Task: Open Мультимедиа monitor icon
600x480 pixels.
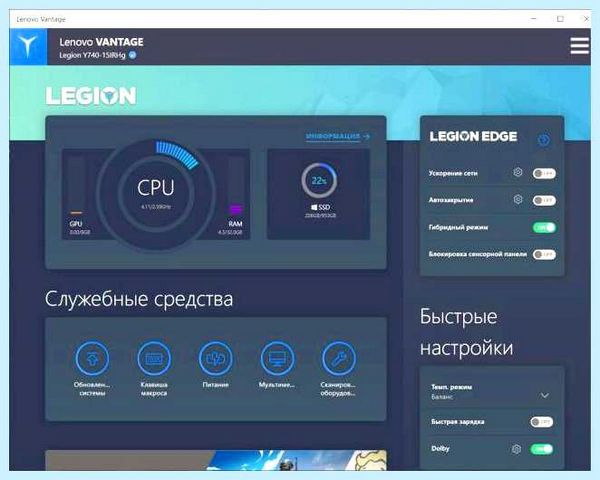Action: [277, 358]
